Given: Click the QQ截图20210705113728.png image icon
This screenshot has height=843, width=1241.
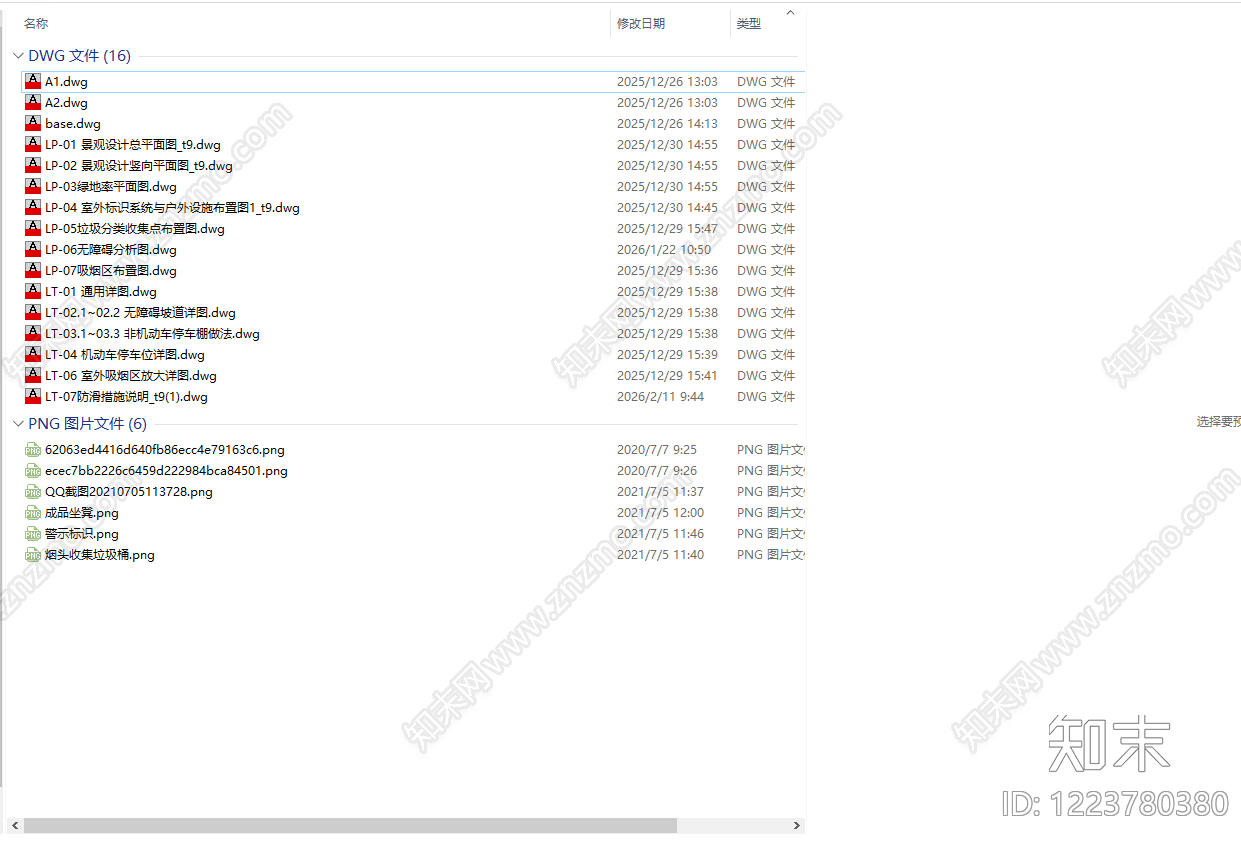Looking at the screenshot, I should (x=33, y=492).
